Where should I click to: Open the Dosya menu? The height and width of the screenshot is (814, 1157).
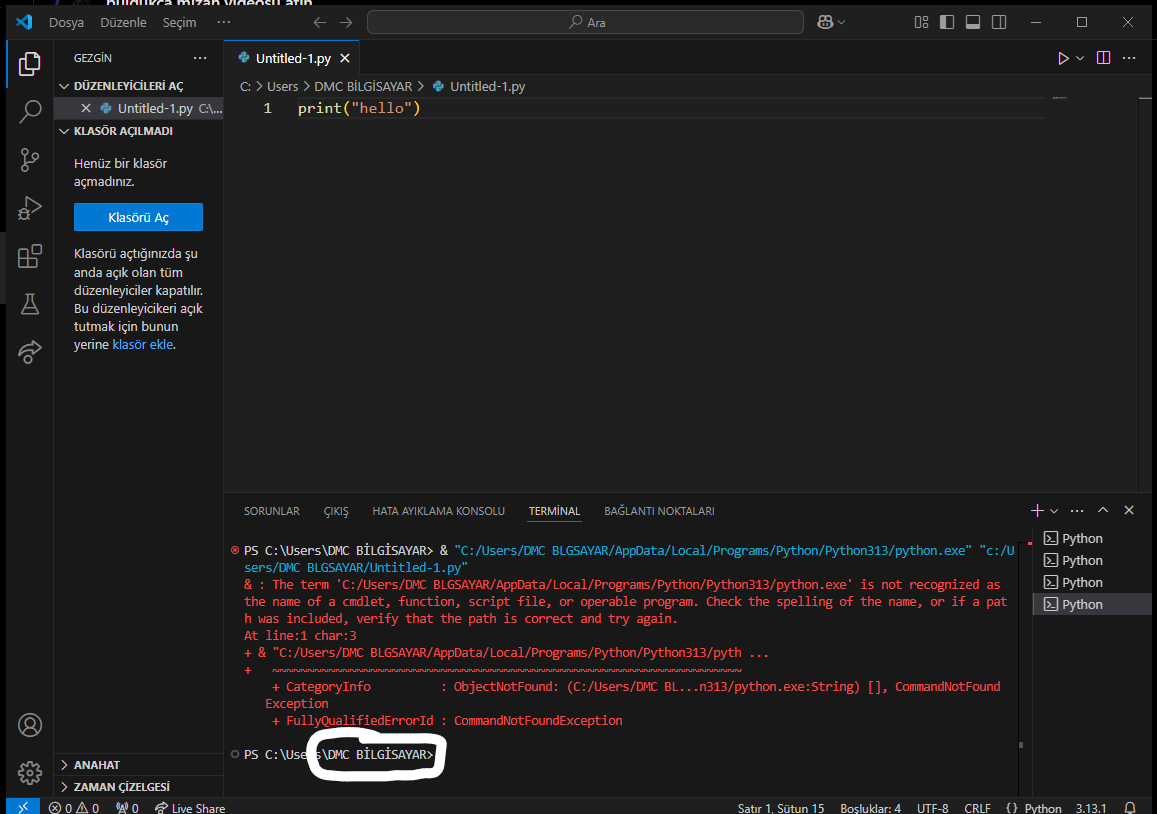[x=66, y=22]
